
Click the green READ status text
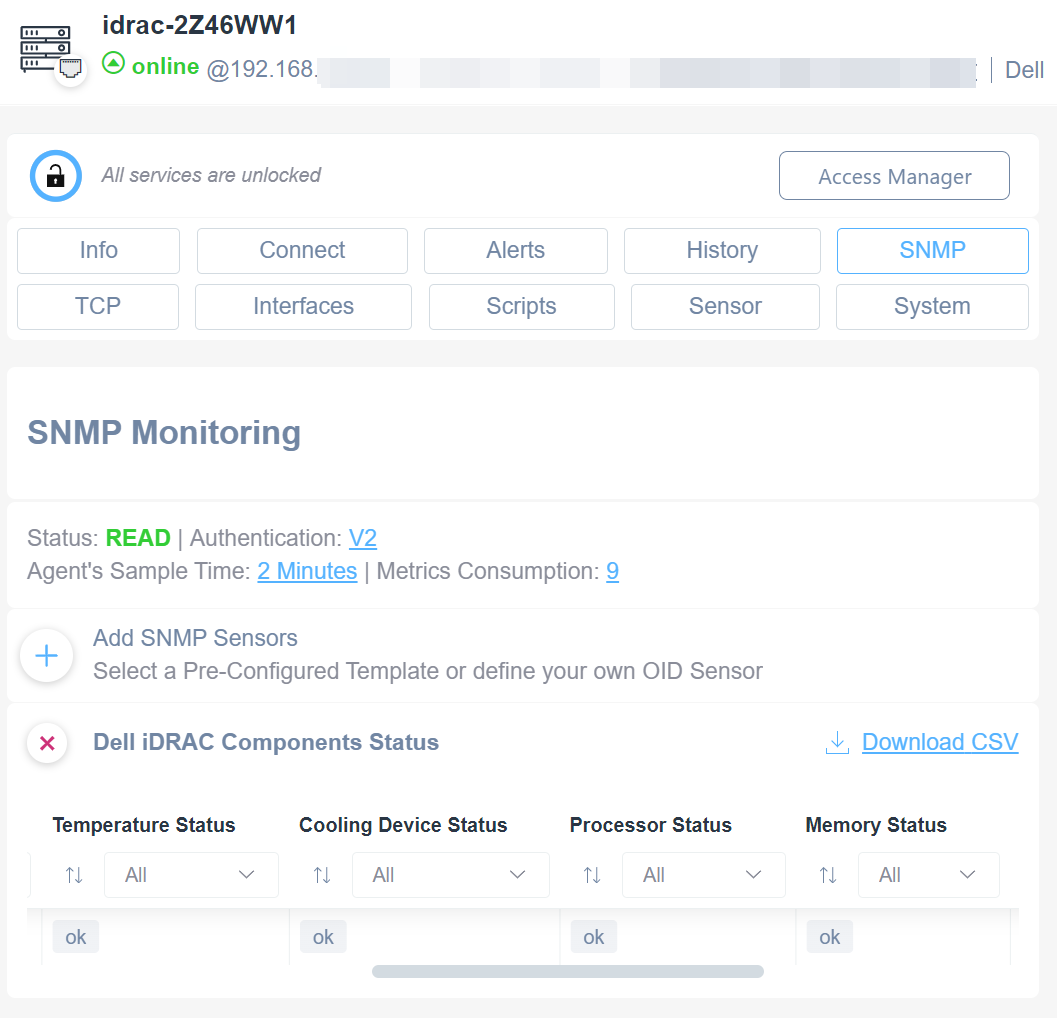[x=138, y=538]
